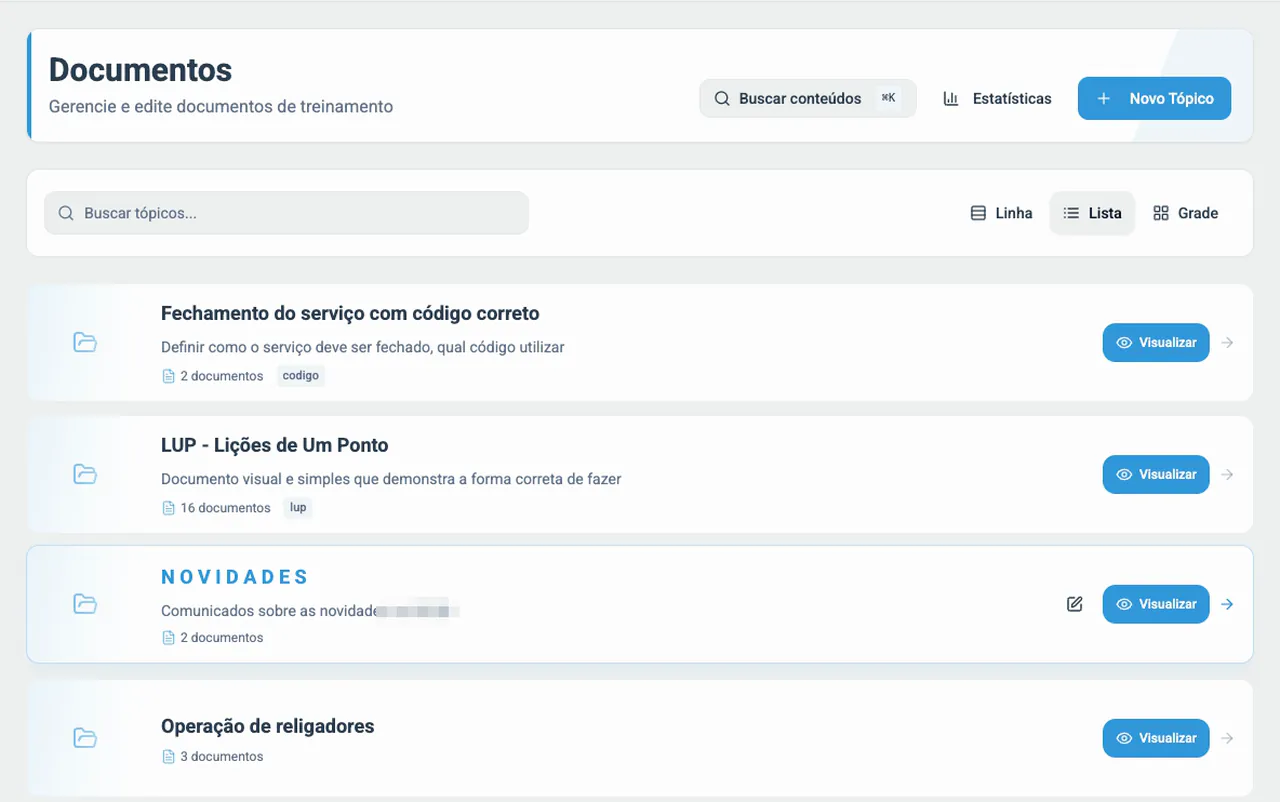The image size is (1280, 802).
Task: Click folder icon of LUP - Lições de Um Ponto
Action: click(85, 474)
